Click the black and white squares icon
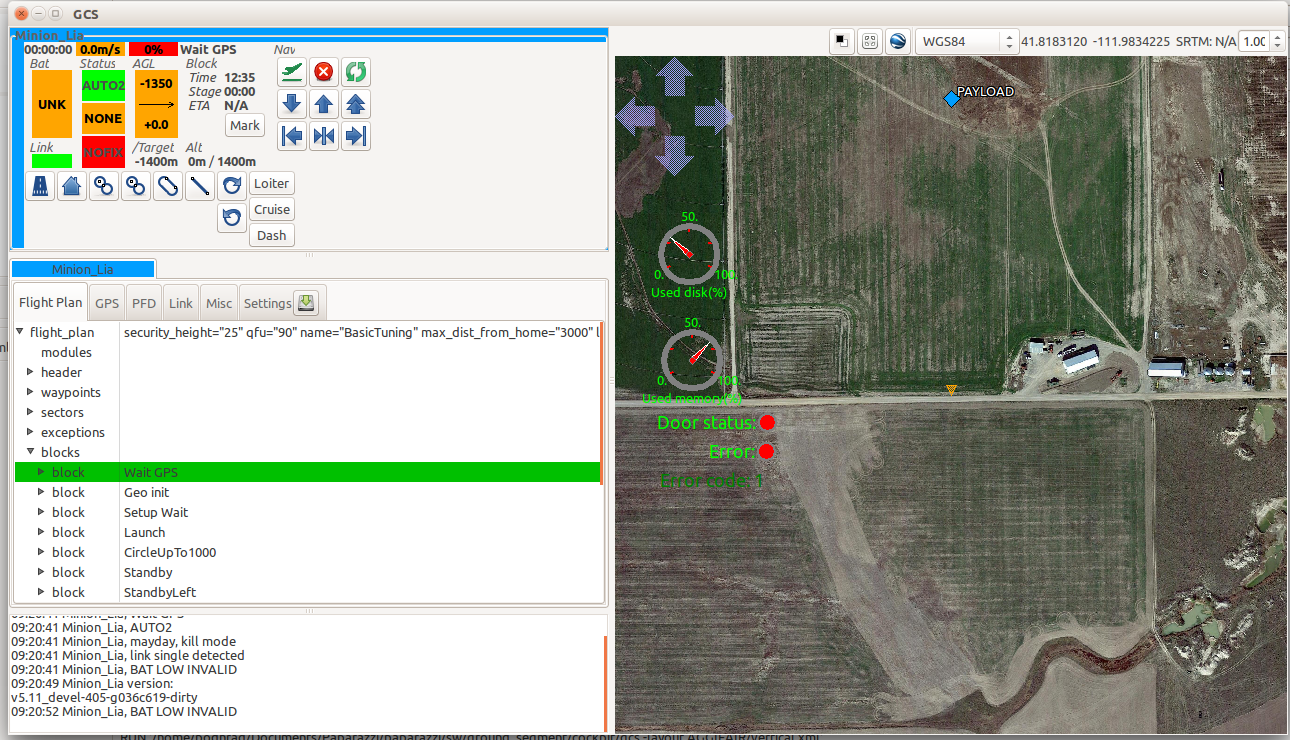 [842, 41]
